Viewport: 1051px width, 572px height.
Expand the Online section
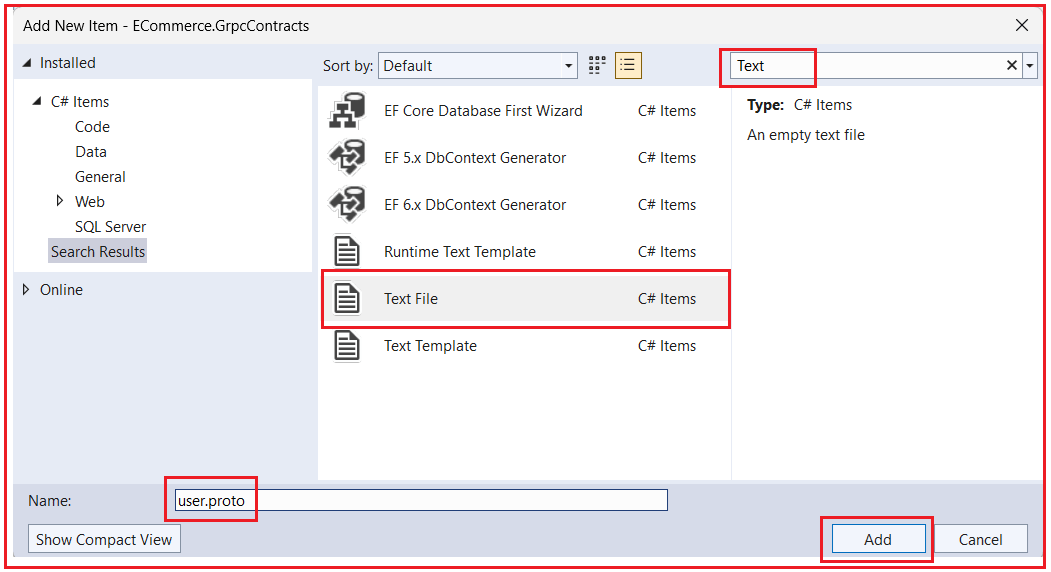26,289
